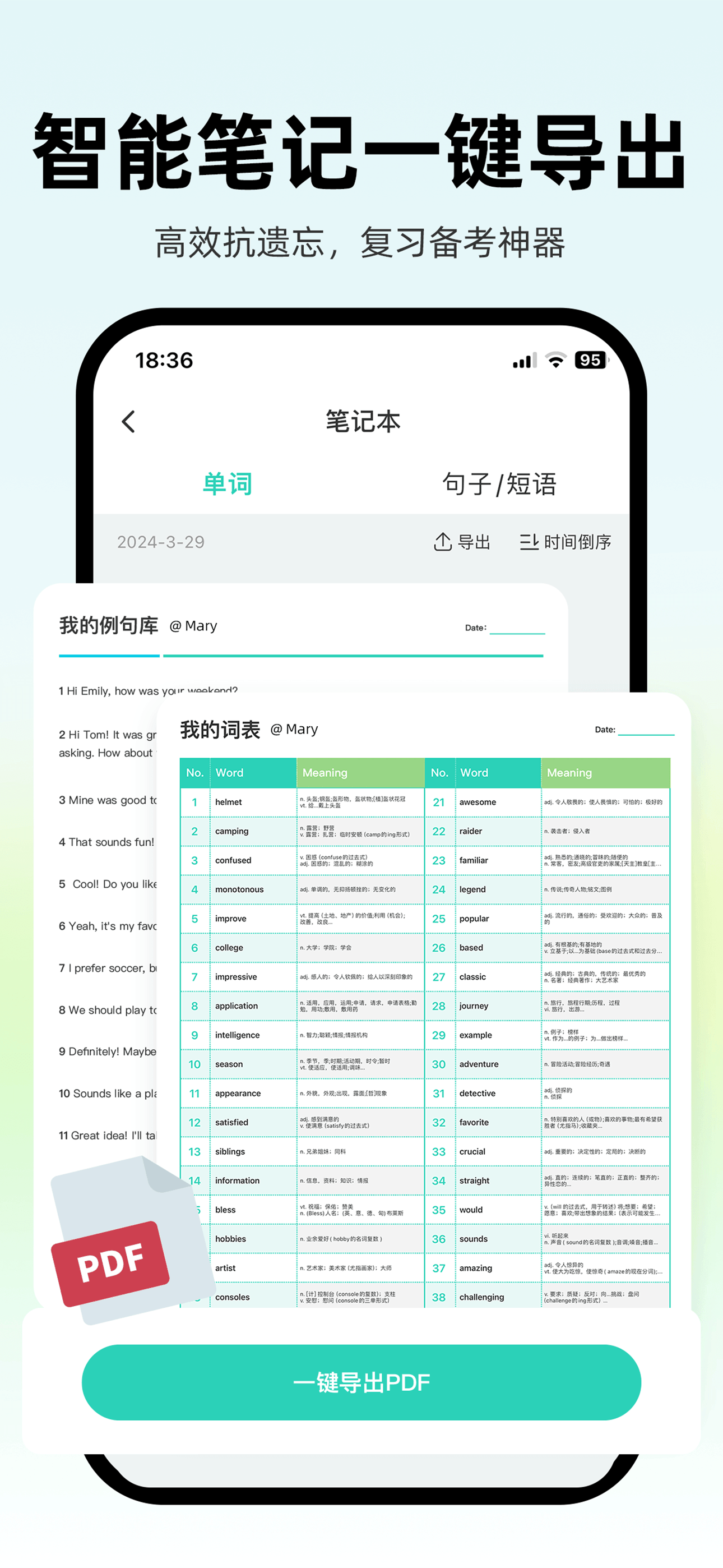The height and width of the screenshot is (1568, 723).
Task: Select the word 'appearance' in row 11
Action: coord(238,1093)
